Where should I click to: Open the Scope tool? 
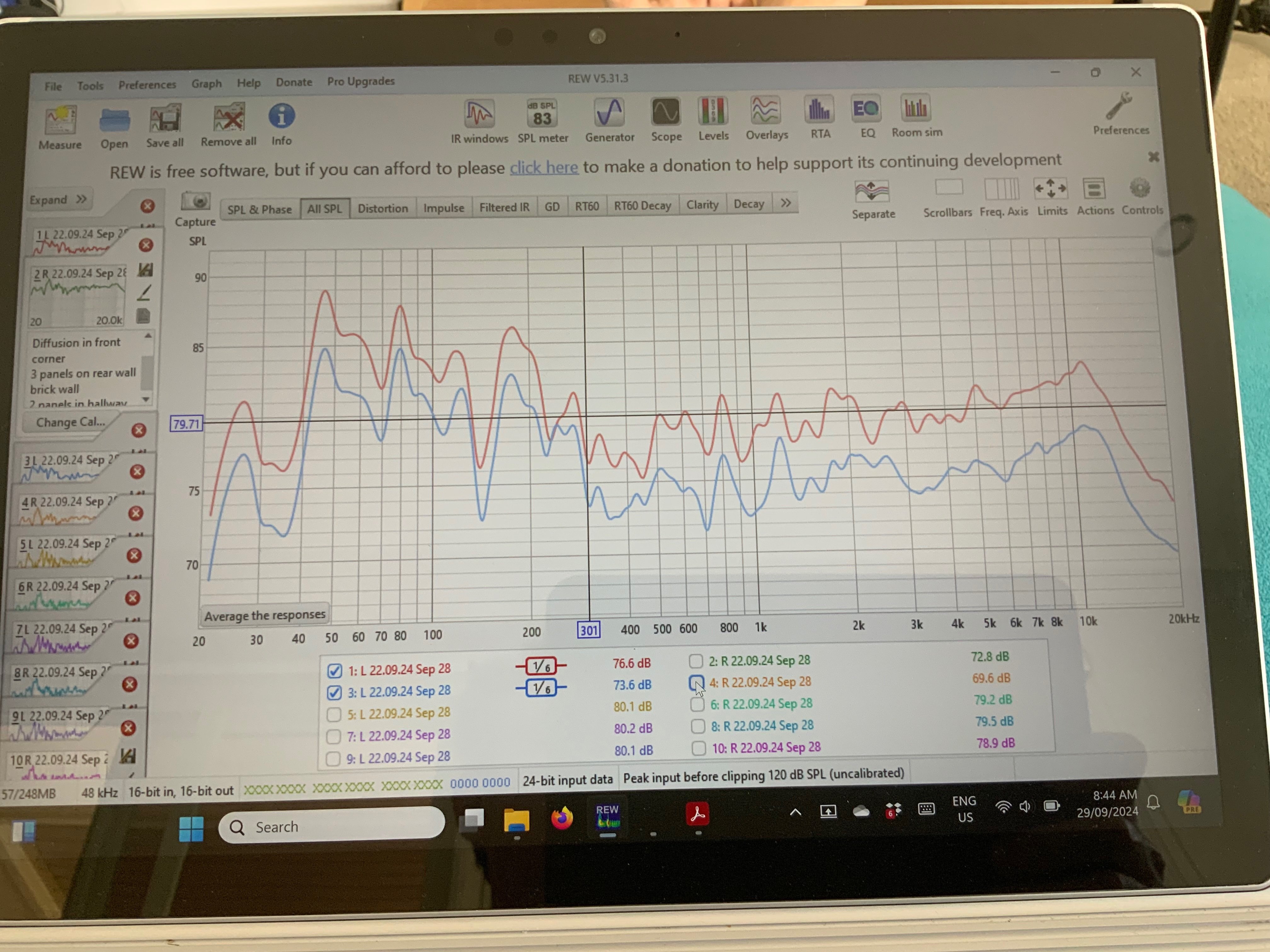coord(666,112)
